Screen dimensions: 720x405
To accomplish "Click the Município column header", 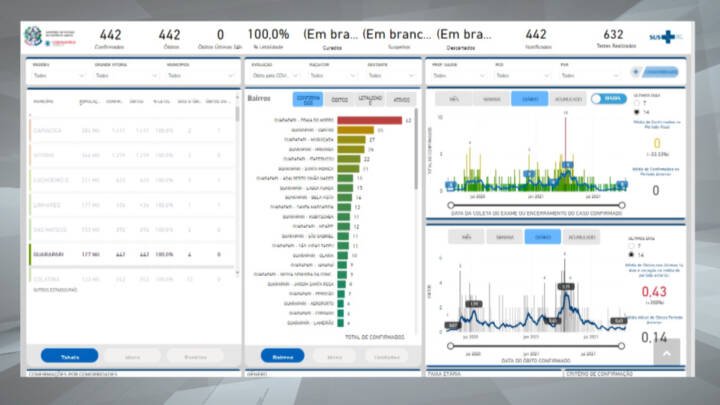I will [x=43, y=101].
